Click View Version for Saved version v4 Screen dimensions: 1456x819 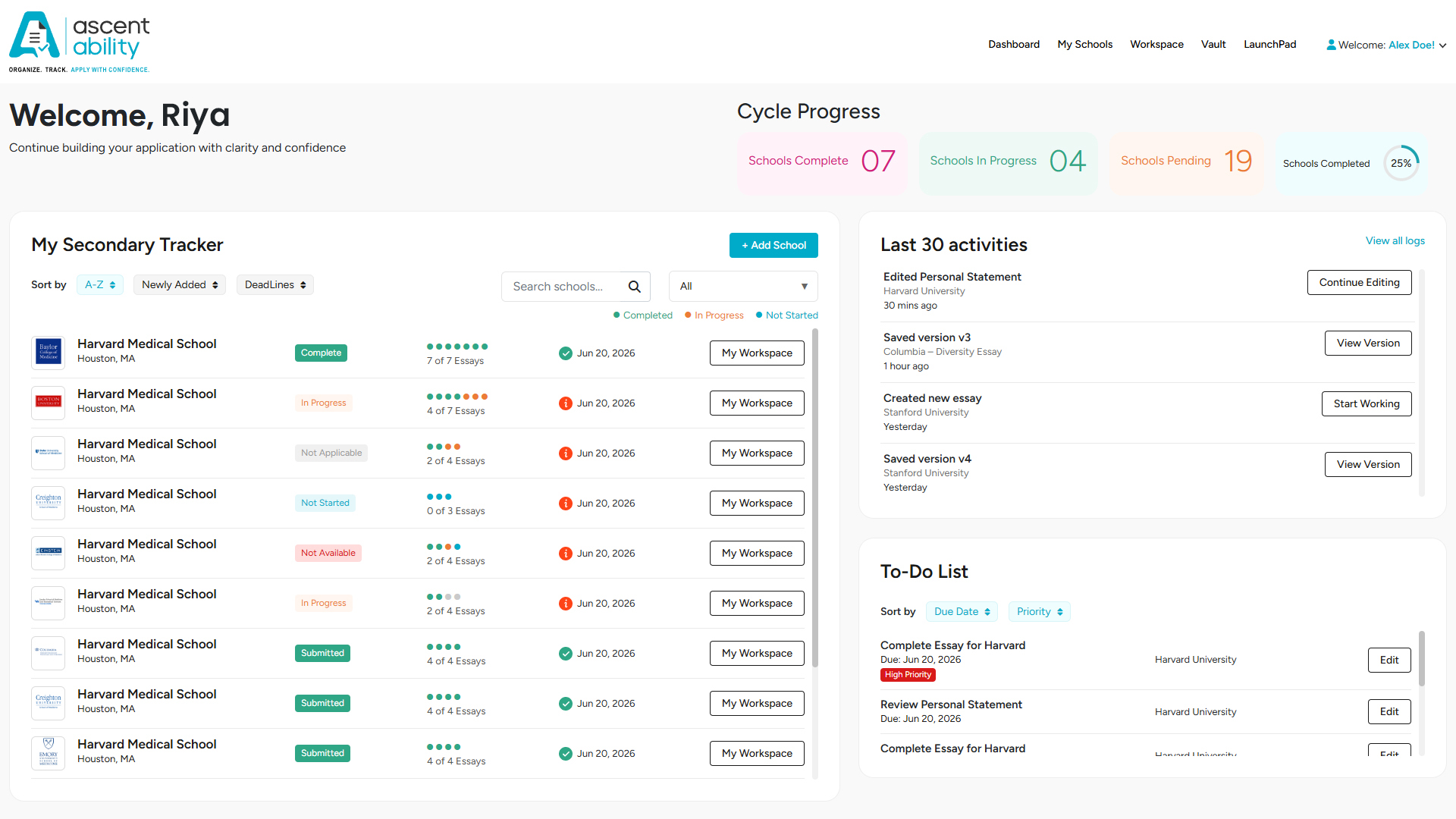click(x=1368, y=464)
